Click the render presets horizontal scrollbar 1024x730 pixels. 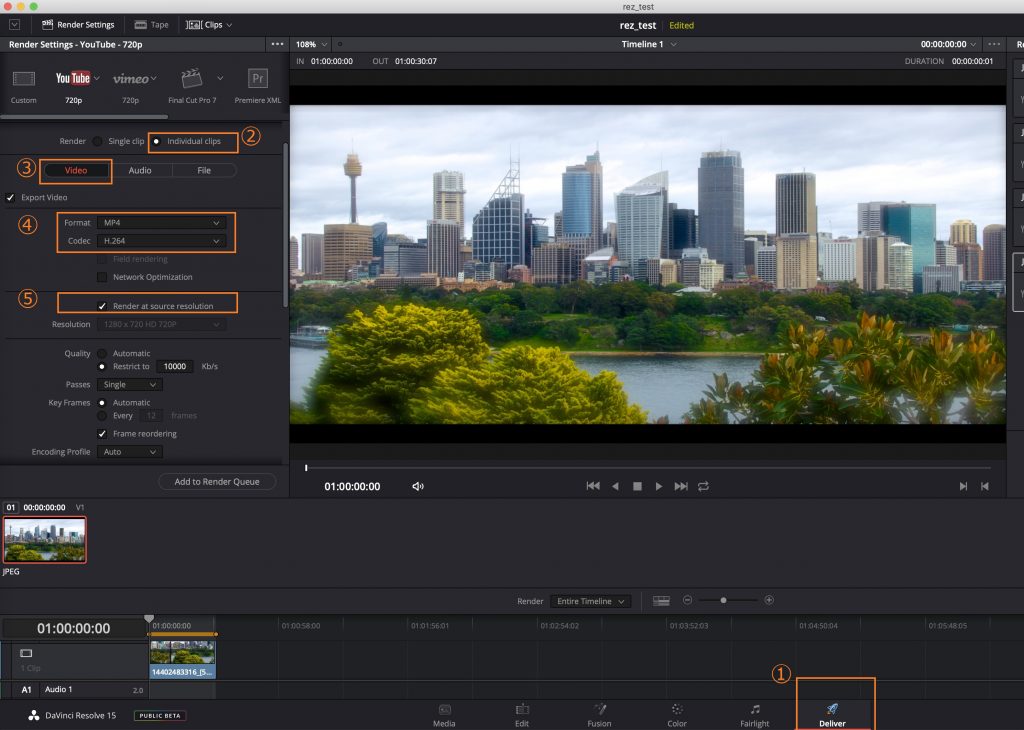(84, 117)
